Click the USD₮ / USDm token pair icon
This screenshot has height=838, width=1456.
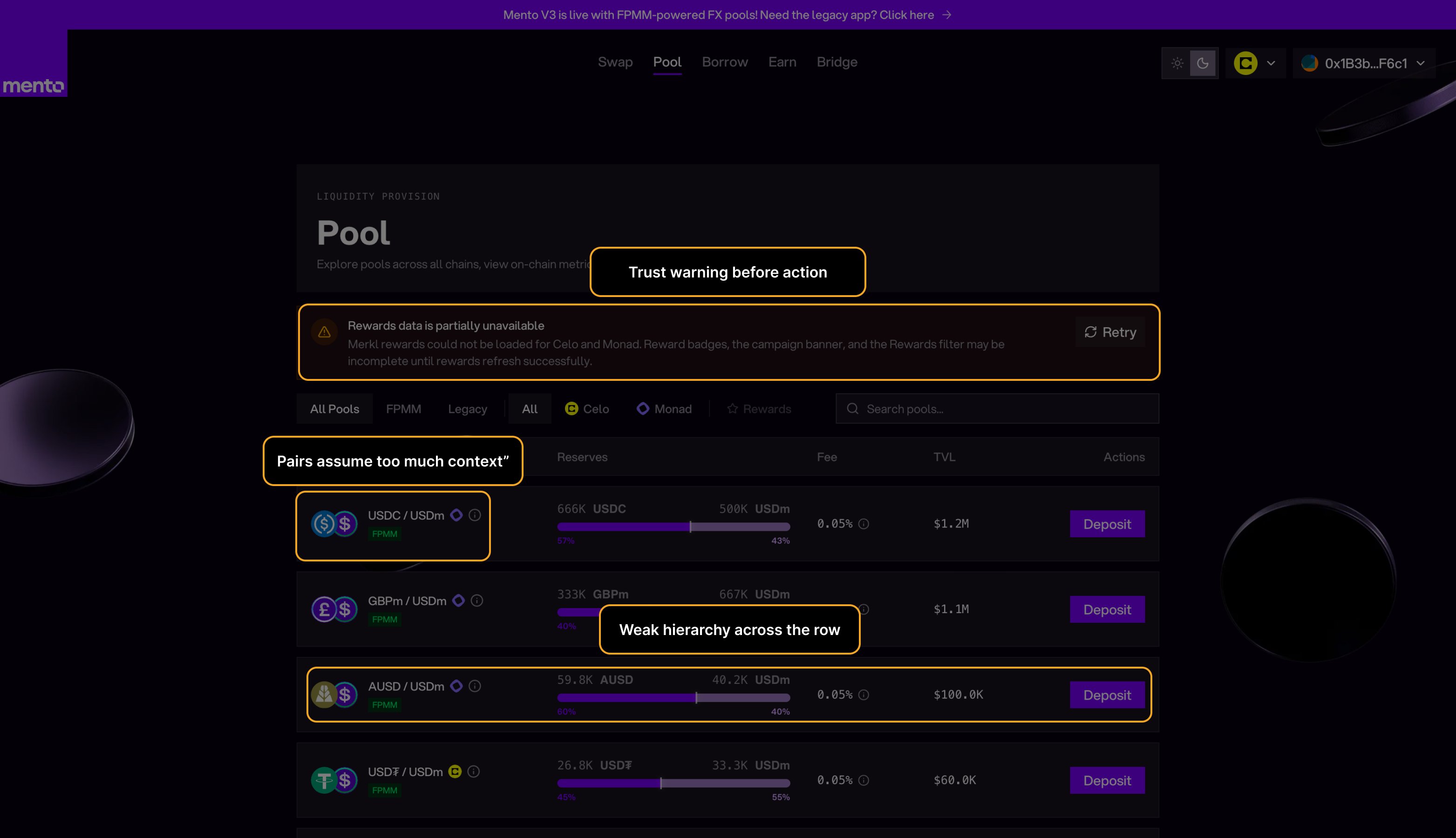(x=334, y=780)
